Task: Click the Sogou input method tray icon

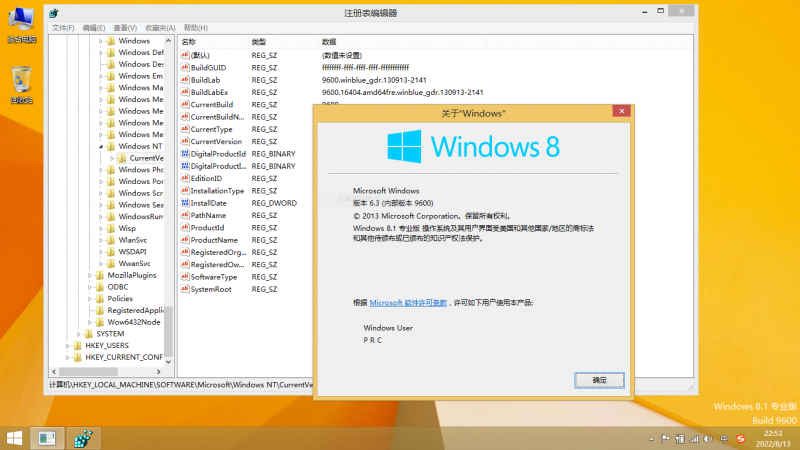Action: click(741, 439)
